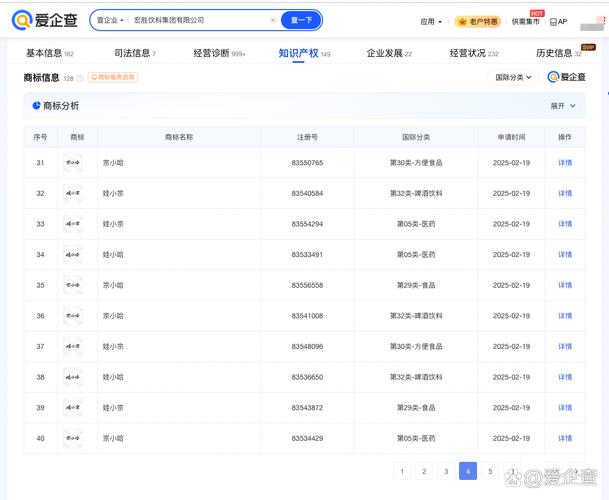Click the 国际分类 column header

click(416, 137)
